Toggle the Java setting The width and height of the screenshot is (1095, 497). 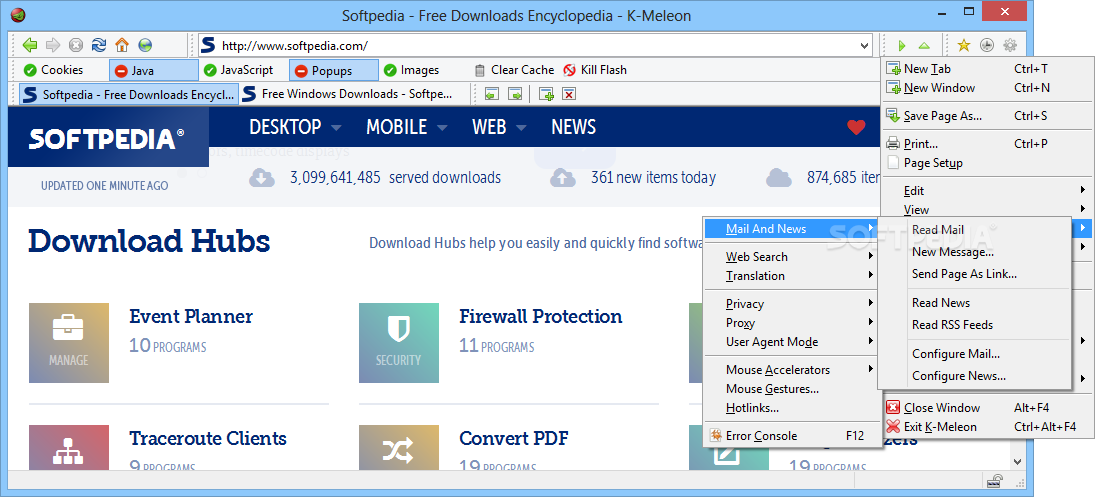coord(154,70)
